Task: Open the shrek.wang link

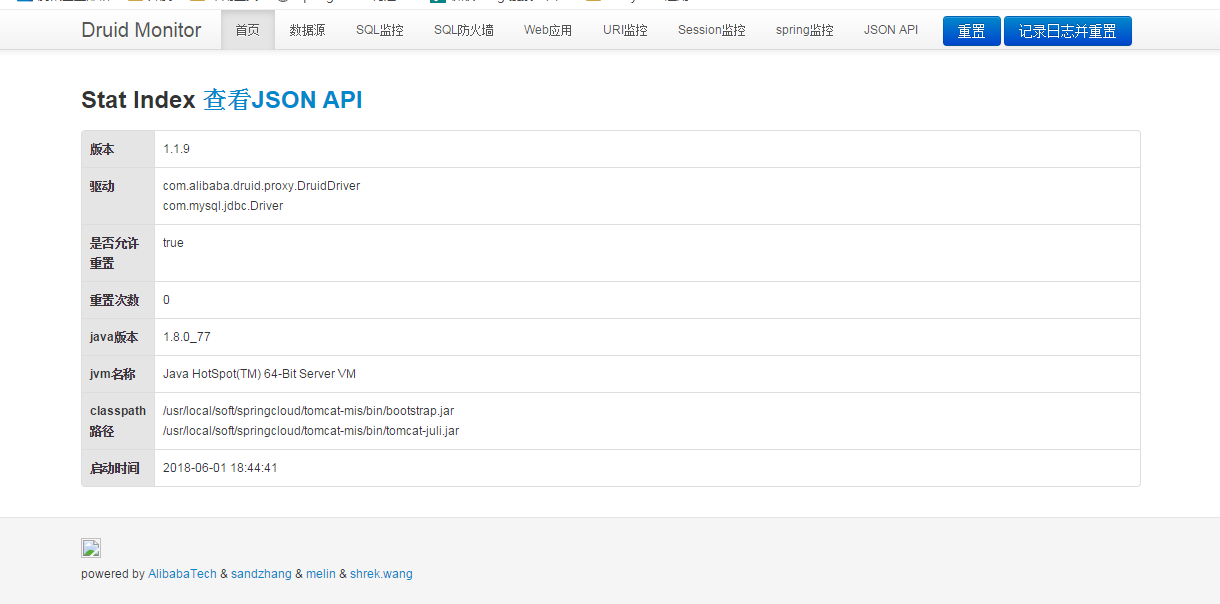Action: pos(381,574)
